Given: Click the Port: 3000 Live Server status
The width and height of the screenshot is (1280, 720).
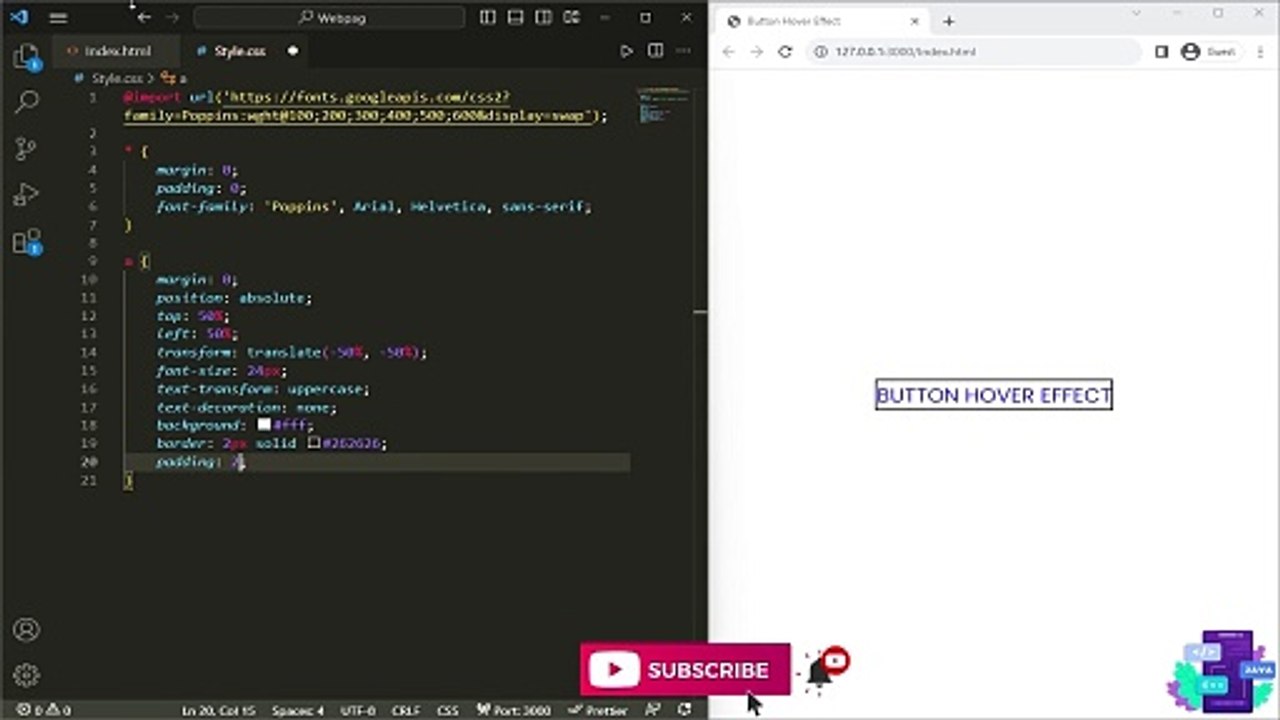Looking at the screenshot, I should [514, 710].
